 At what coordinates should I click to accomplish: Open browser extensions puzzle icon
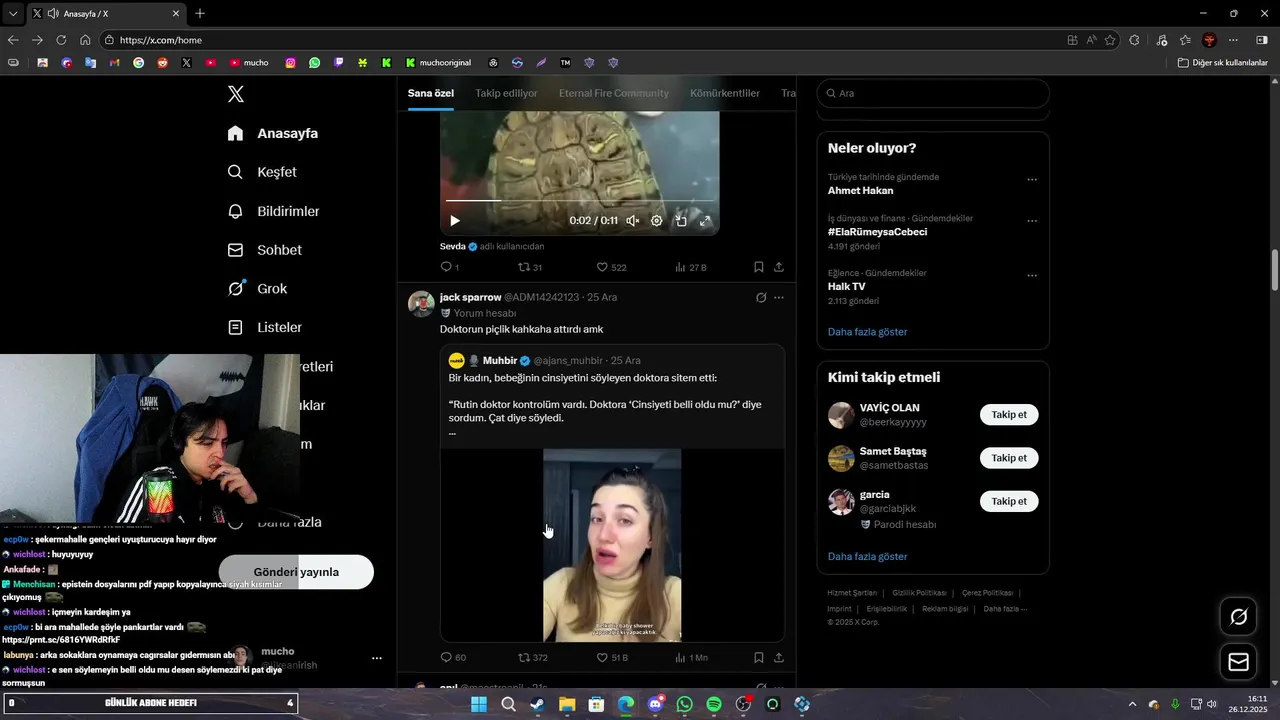click(1134, 40)
